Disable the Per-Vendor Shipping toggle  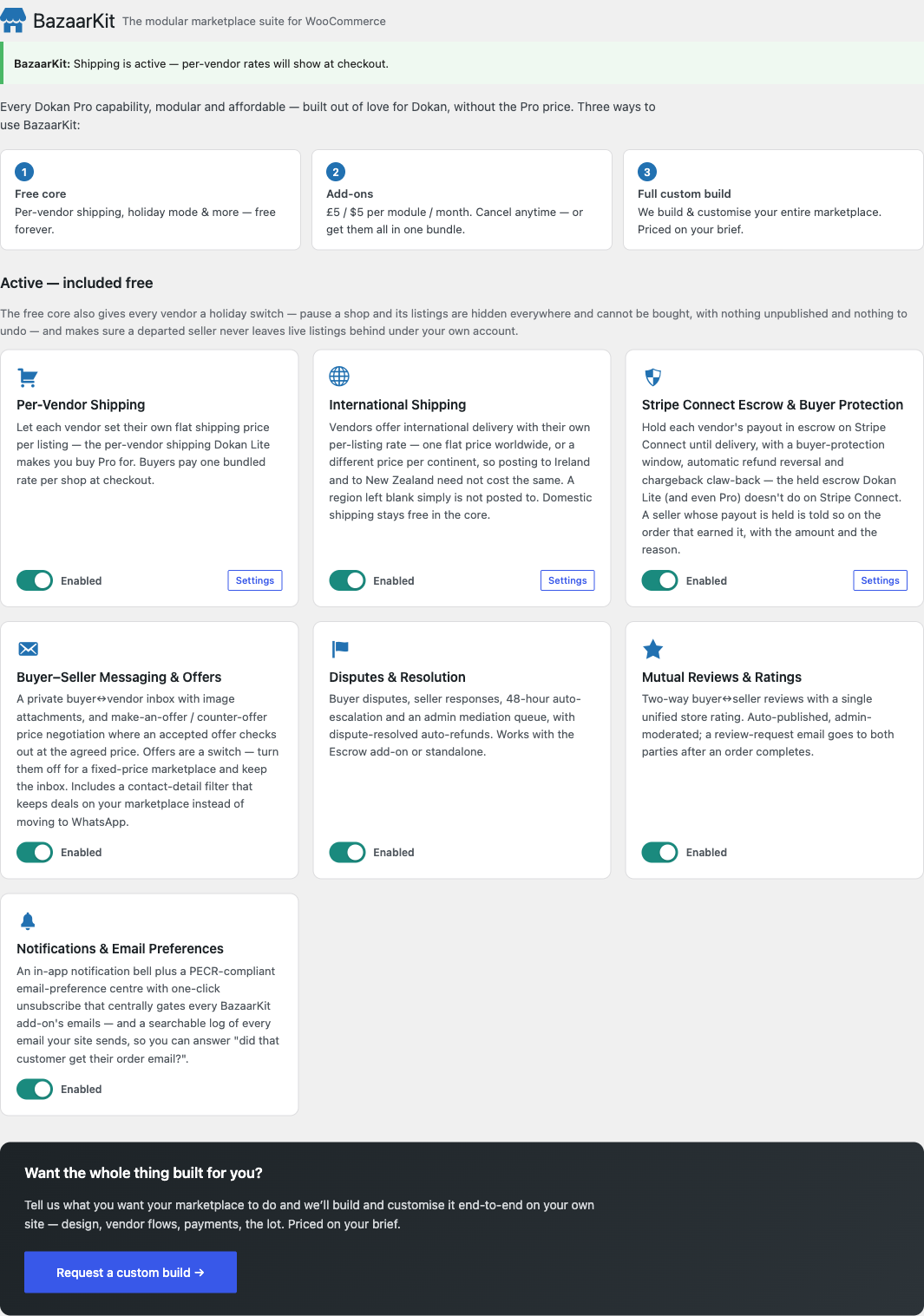click(35, 580)
